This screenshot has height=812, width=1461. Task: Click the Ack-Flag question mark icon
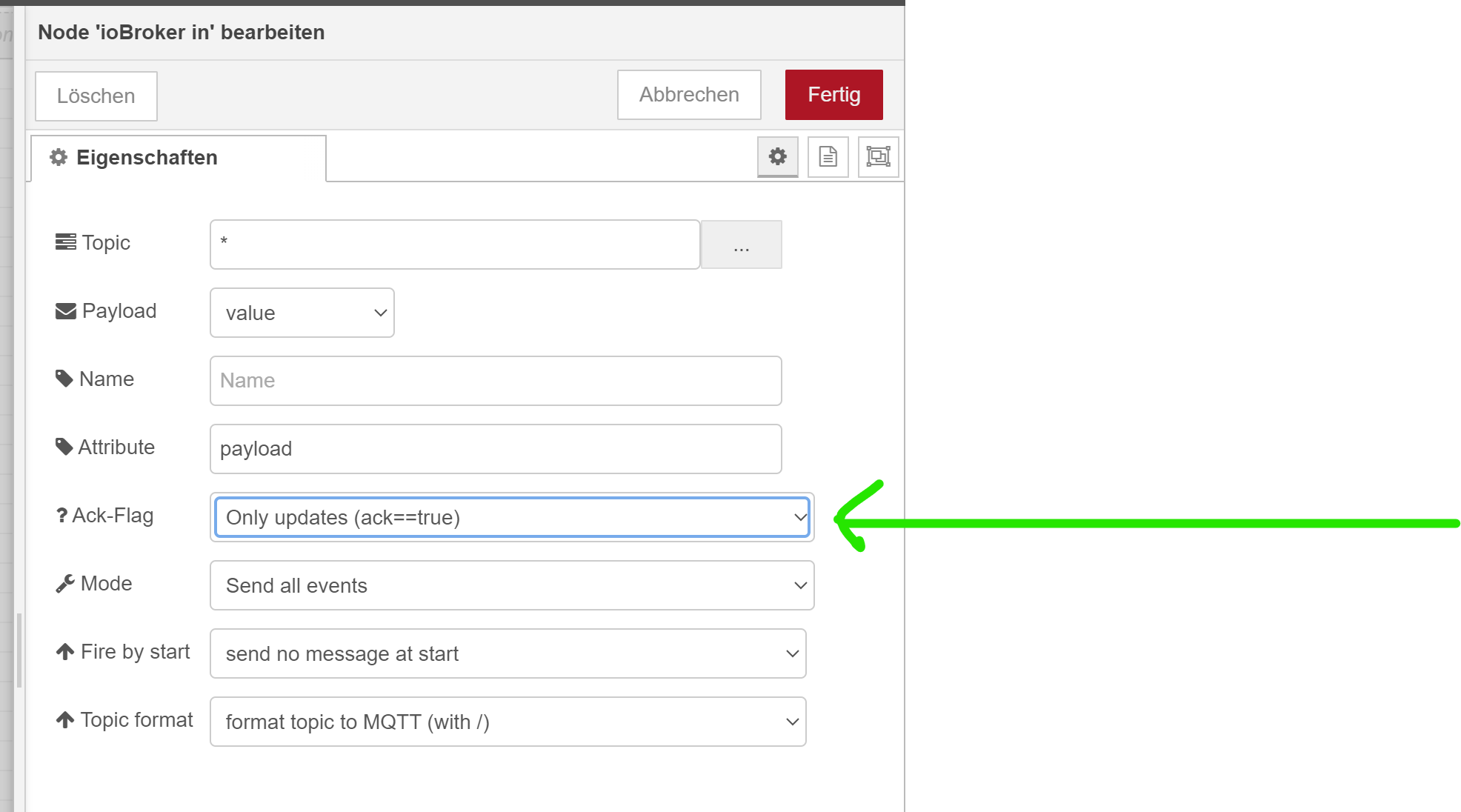point(61,515)
